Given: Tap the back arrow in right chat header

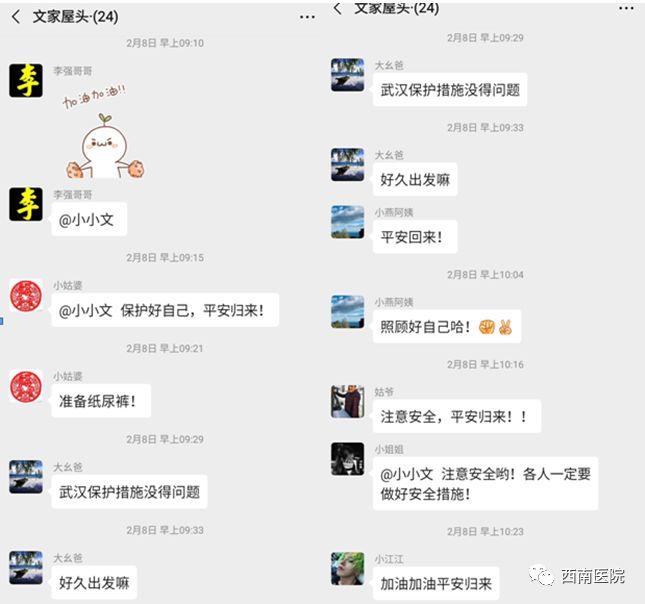Looking at the screenshot, I should [337, 8].
